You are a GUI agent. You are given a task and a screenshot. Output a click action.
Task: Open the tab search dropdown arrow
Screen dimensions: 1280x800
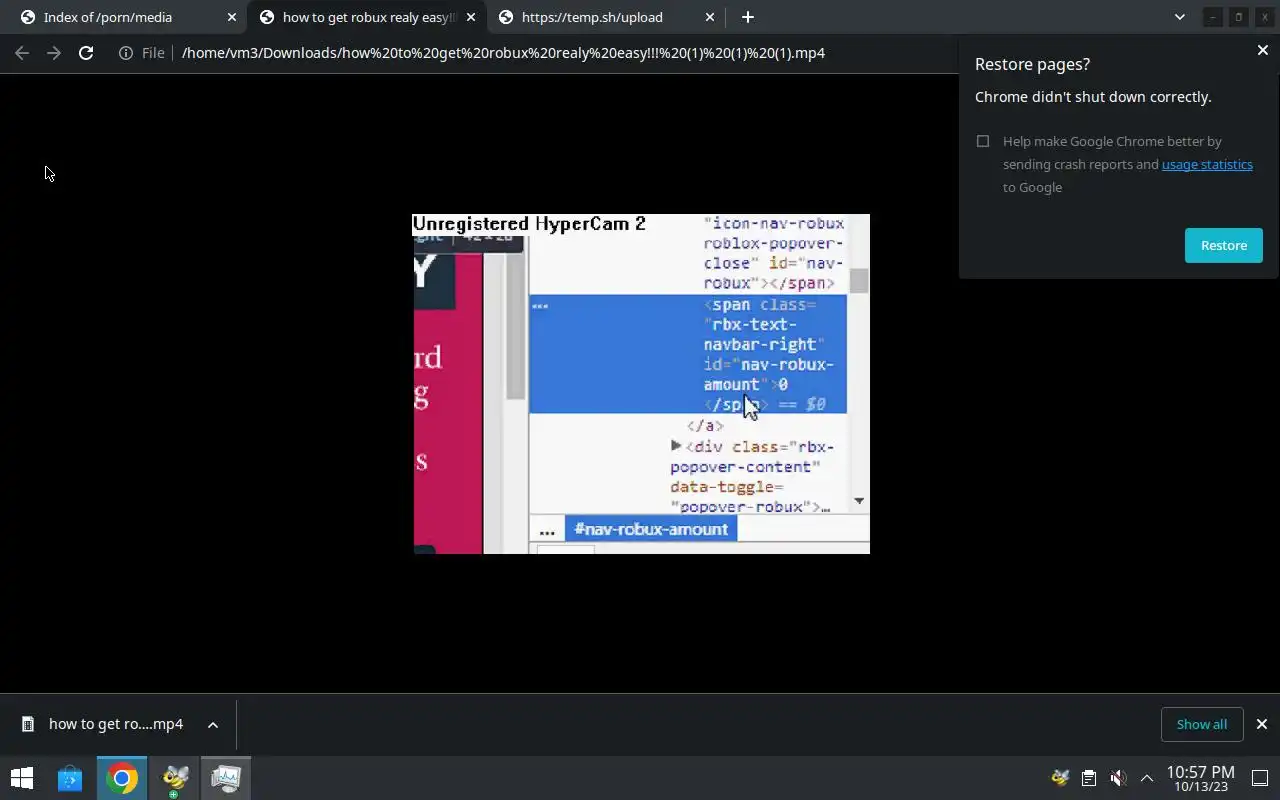(x=1180, y=17)
